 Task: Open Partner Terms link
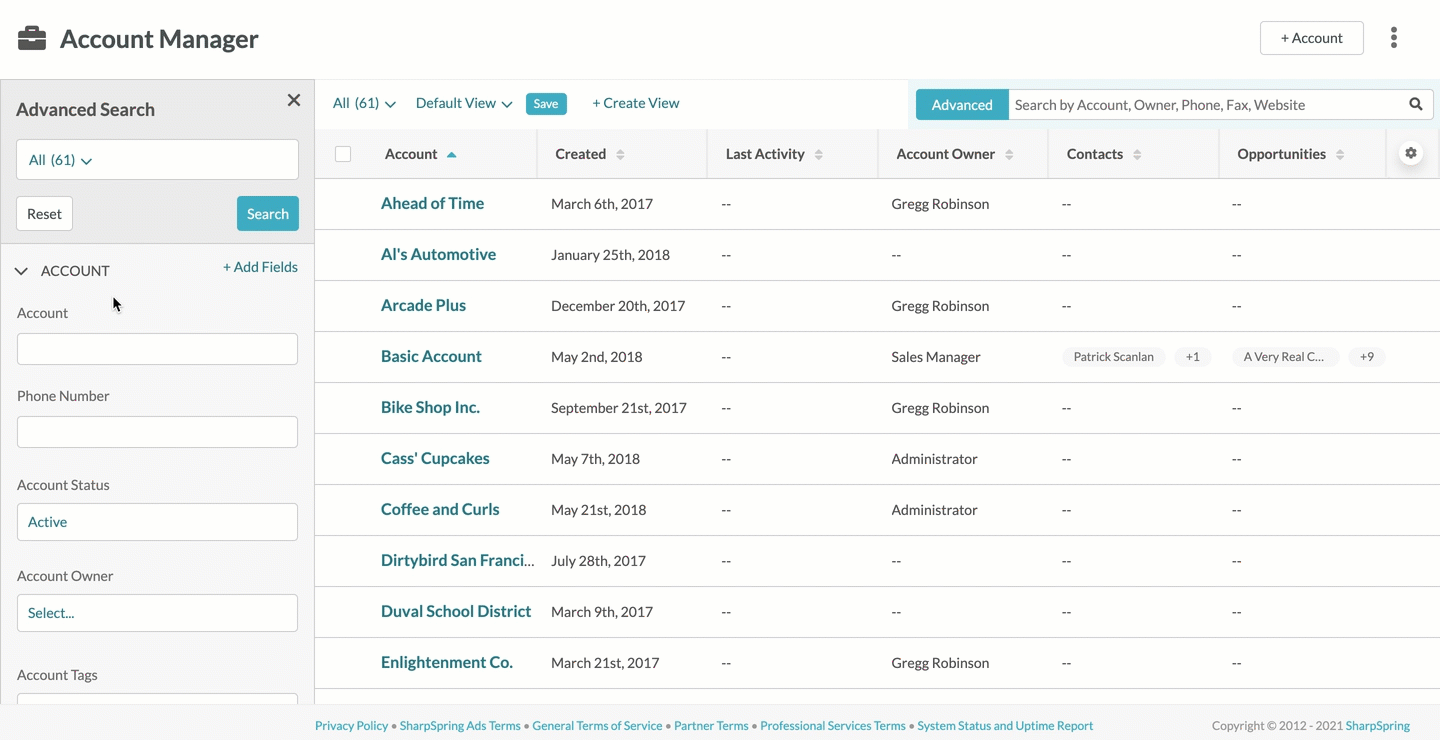[711, 726]
